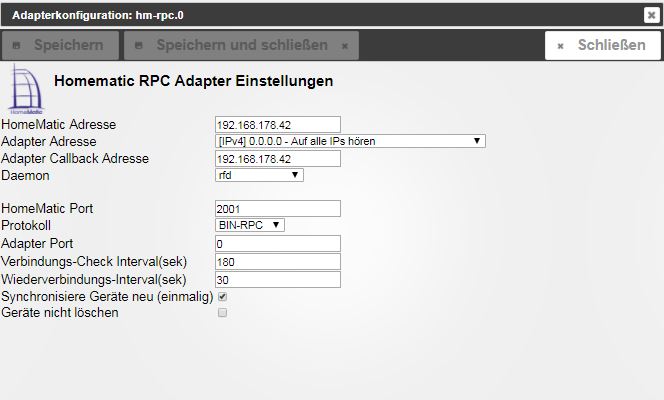
Task: Click the Schließen button
Action: [x=603, y=45]
